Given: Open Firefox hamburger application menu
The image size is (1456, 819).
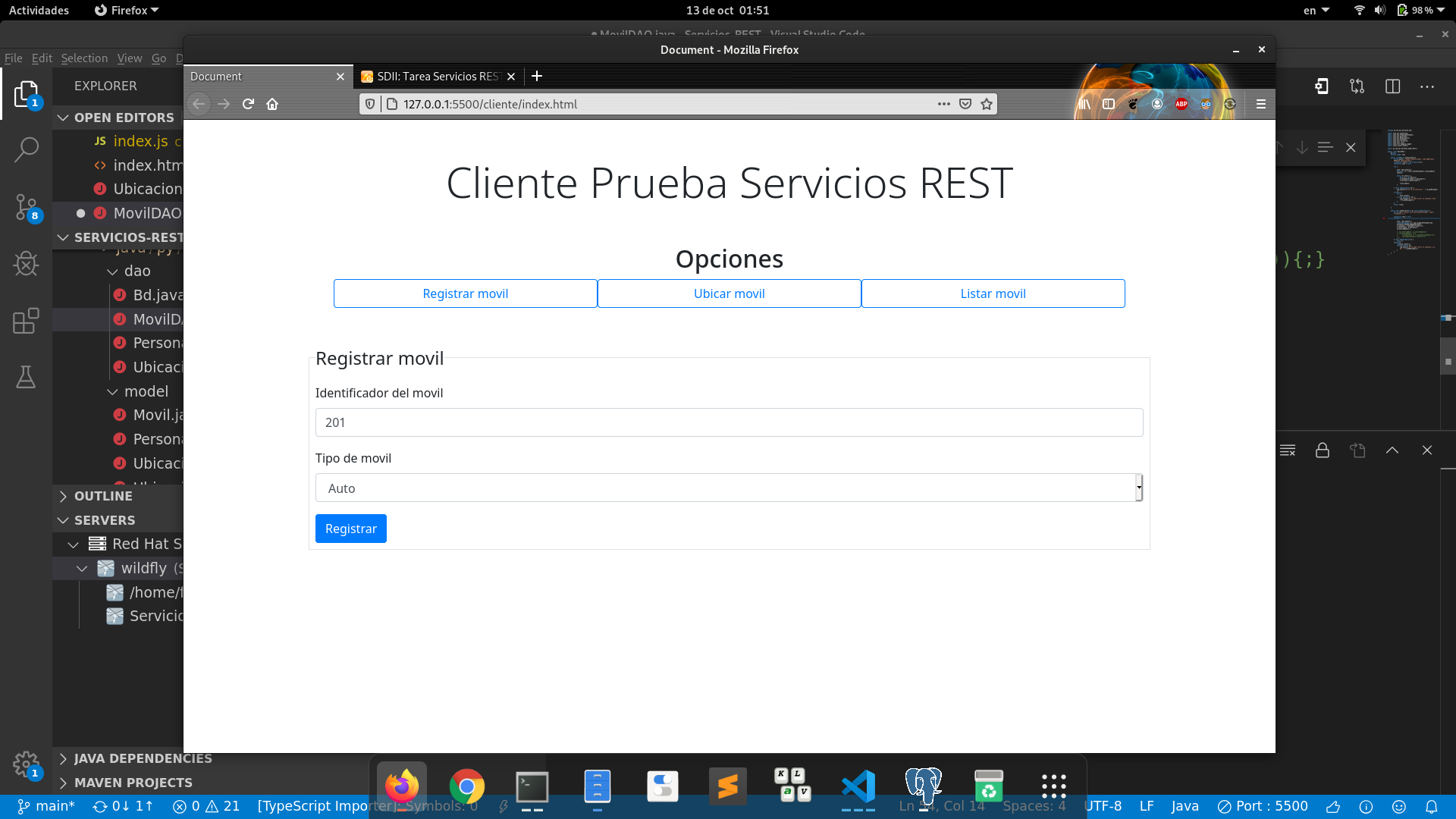Looking at the screenshot, I should click(1261, 104).
